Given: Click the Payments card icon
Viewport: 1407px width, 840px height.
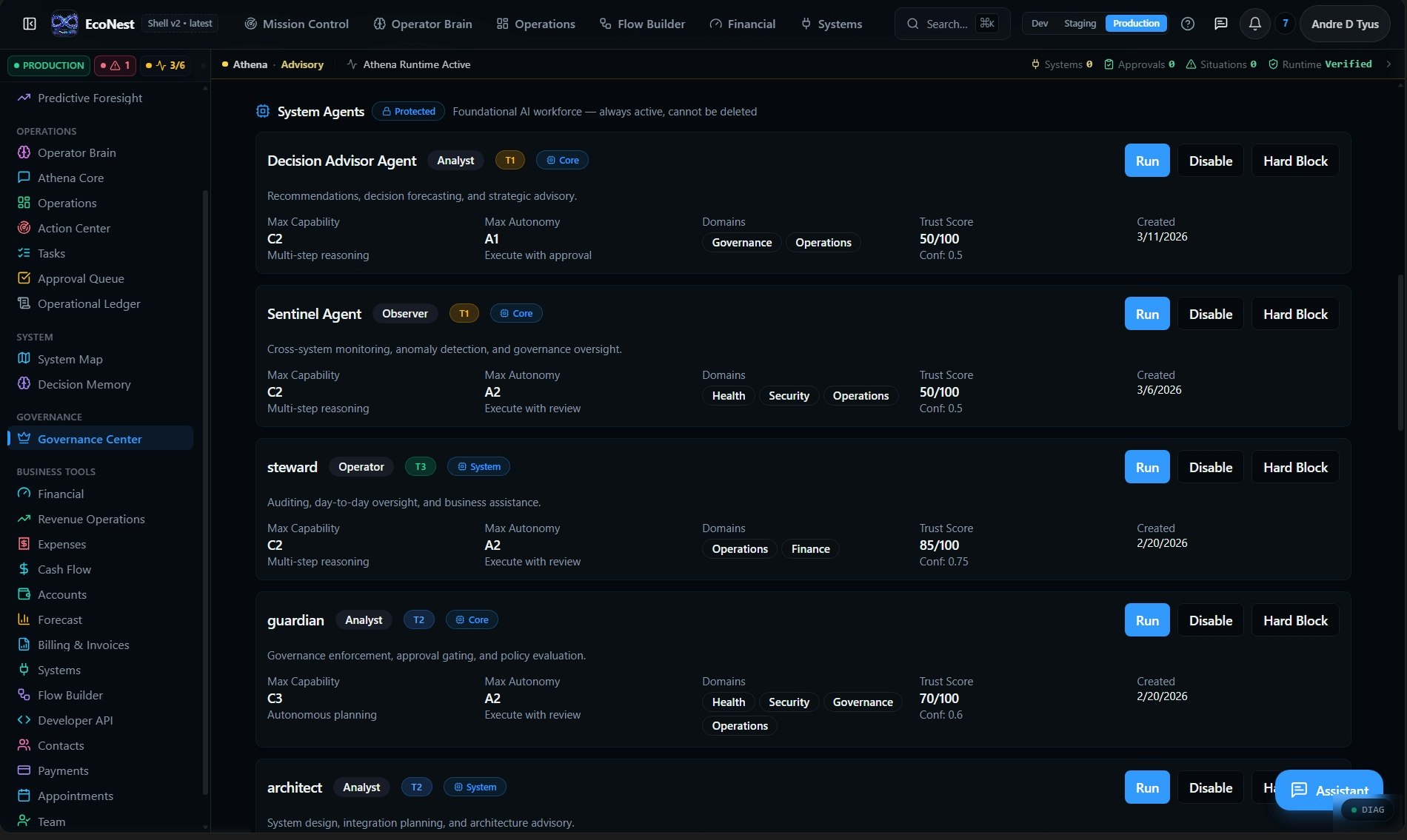Looking at the screenshot, I should [x=24, y=770].
